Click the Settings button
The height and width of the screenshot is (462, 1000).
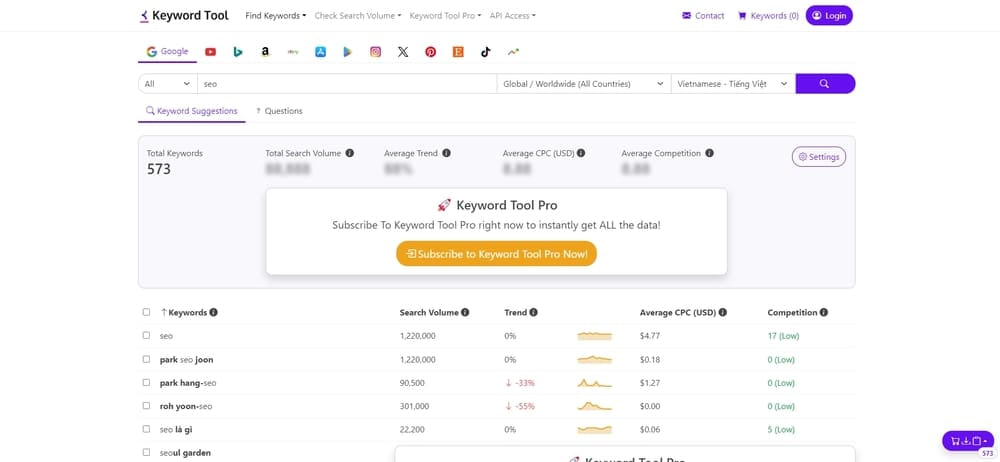[x=819, y=156]
